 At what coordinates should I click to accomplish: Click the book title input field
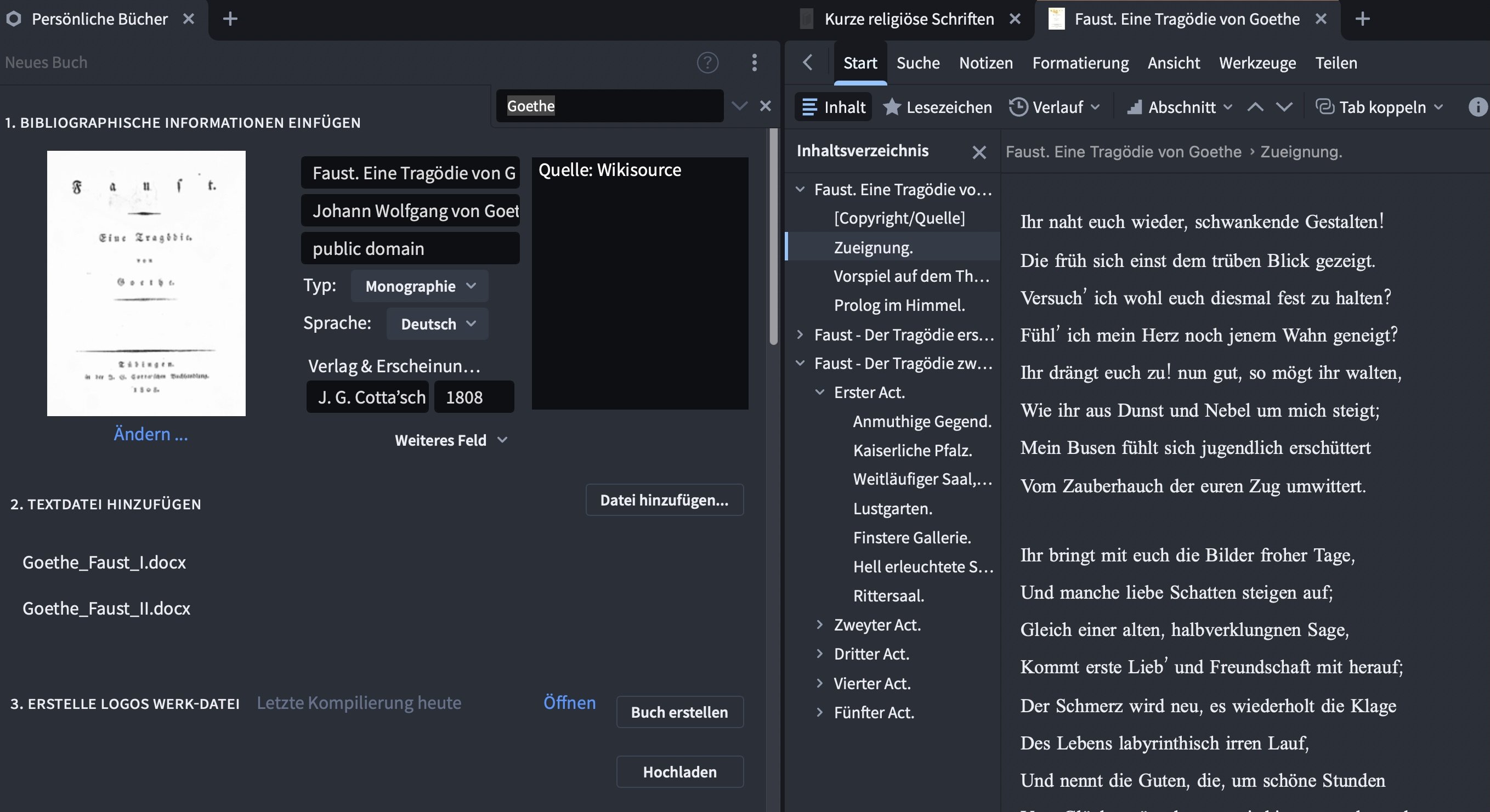tap(410, 172)
